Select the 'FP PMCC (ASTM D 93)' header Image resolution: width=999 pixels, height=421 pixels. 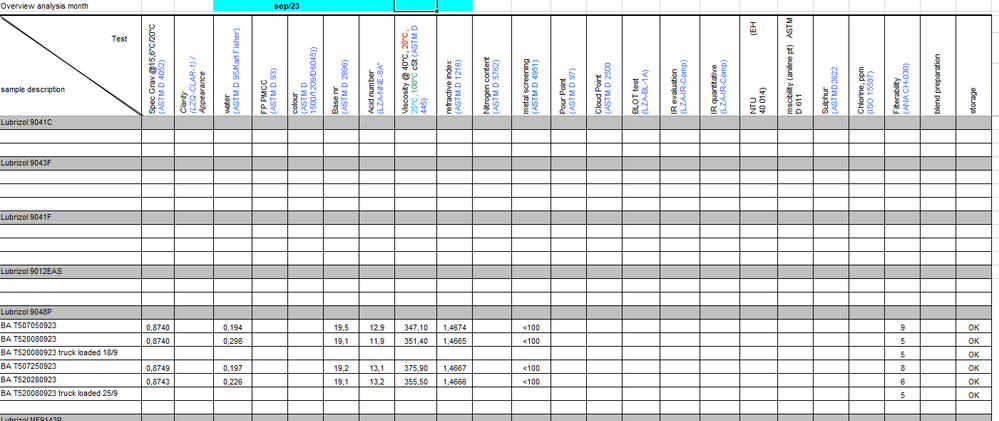[x=270, y=66]
